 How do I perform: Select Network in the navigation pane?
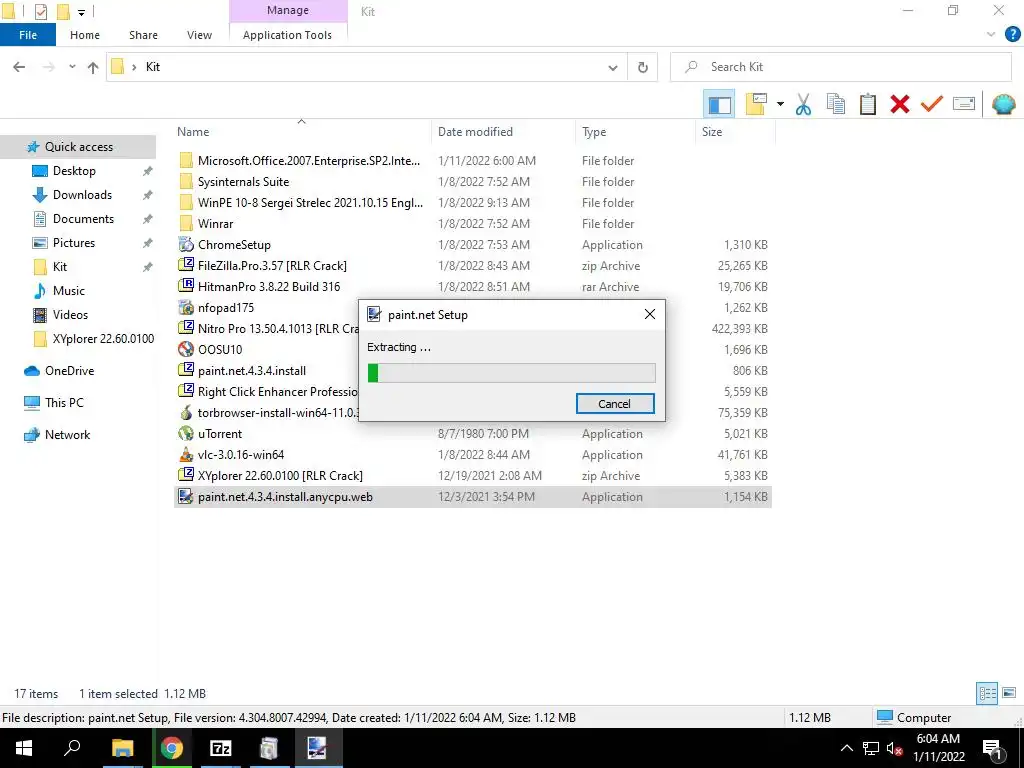pyautogui.click(x=67, y=435)
